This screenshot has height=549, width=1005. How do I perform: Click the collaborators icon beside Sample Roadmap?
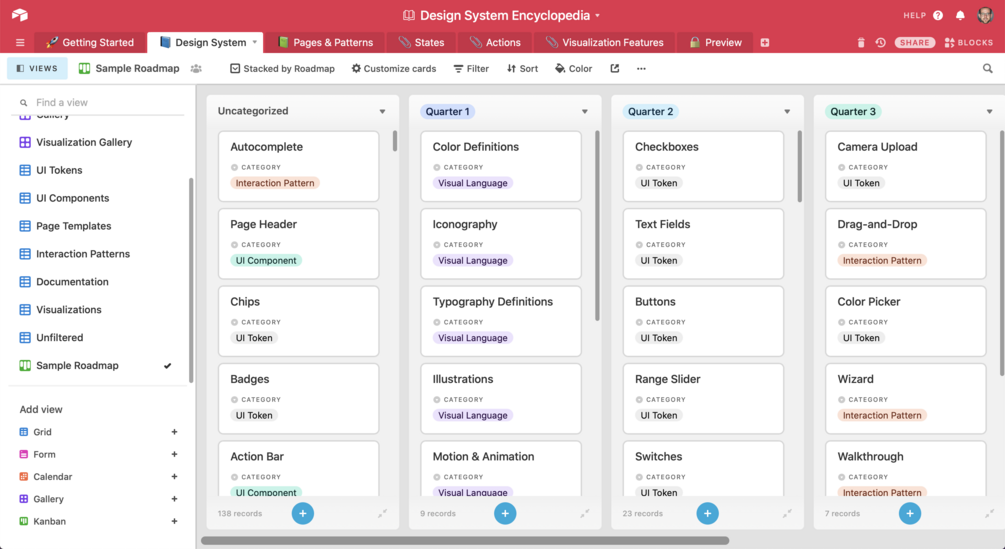[x=196, y=69]
